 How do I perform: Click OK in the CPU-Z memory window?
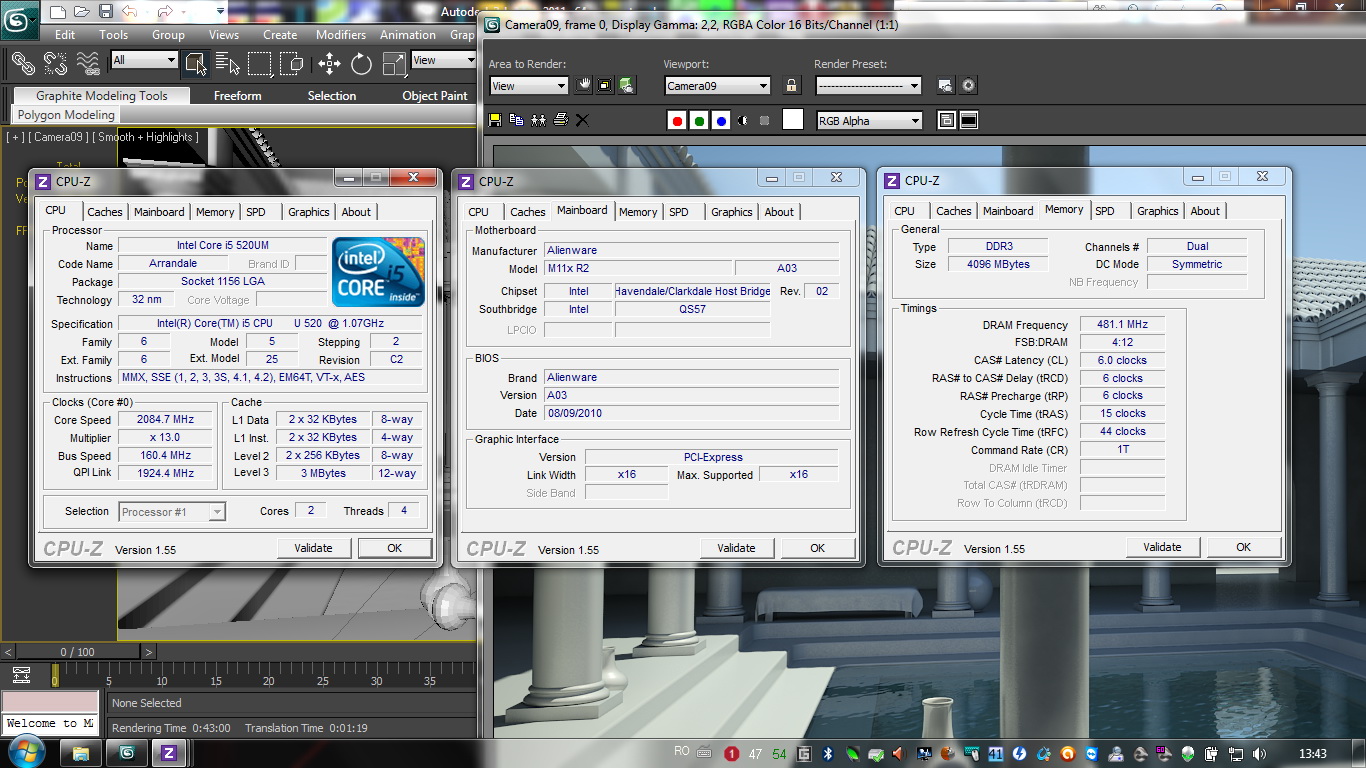click(x=1244, y=547)
